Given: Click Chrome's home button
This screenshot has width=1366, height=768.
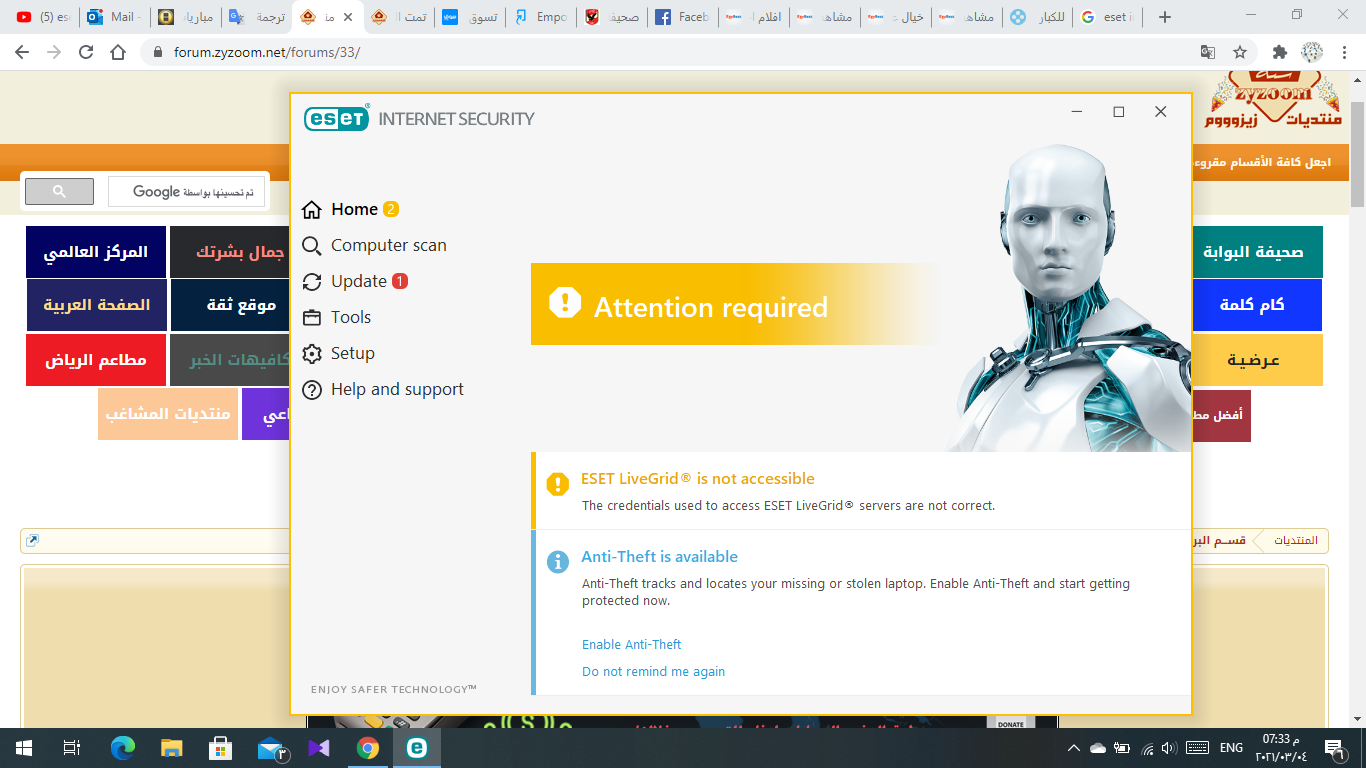Looking at the screenshot, I should pos(118,52).
